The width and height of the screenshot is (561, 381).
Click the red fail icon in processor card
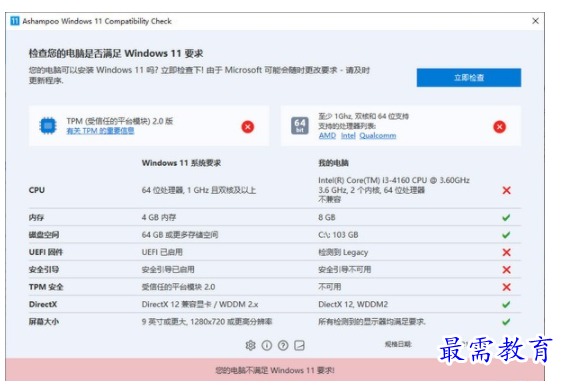(500, 127)
